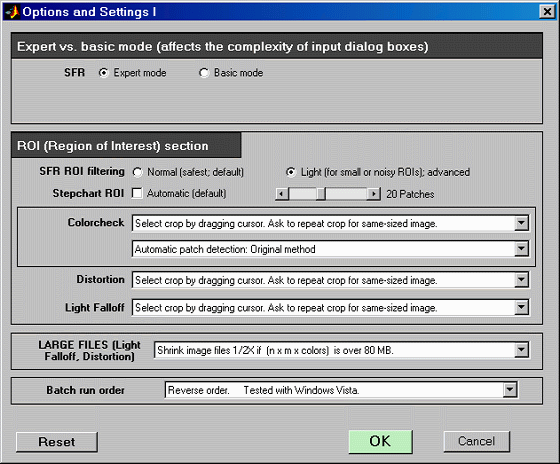Open the LARGE FILES shrink option dropdown

pos(342,350)
